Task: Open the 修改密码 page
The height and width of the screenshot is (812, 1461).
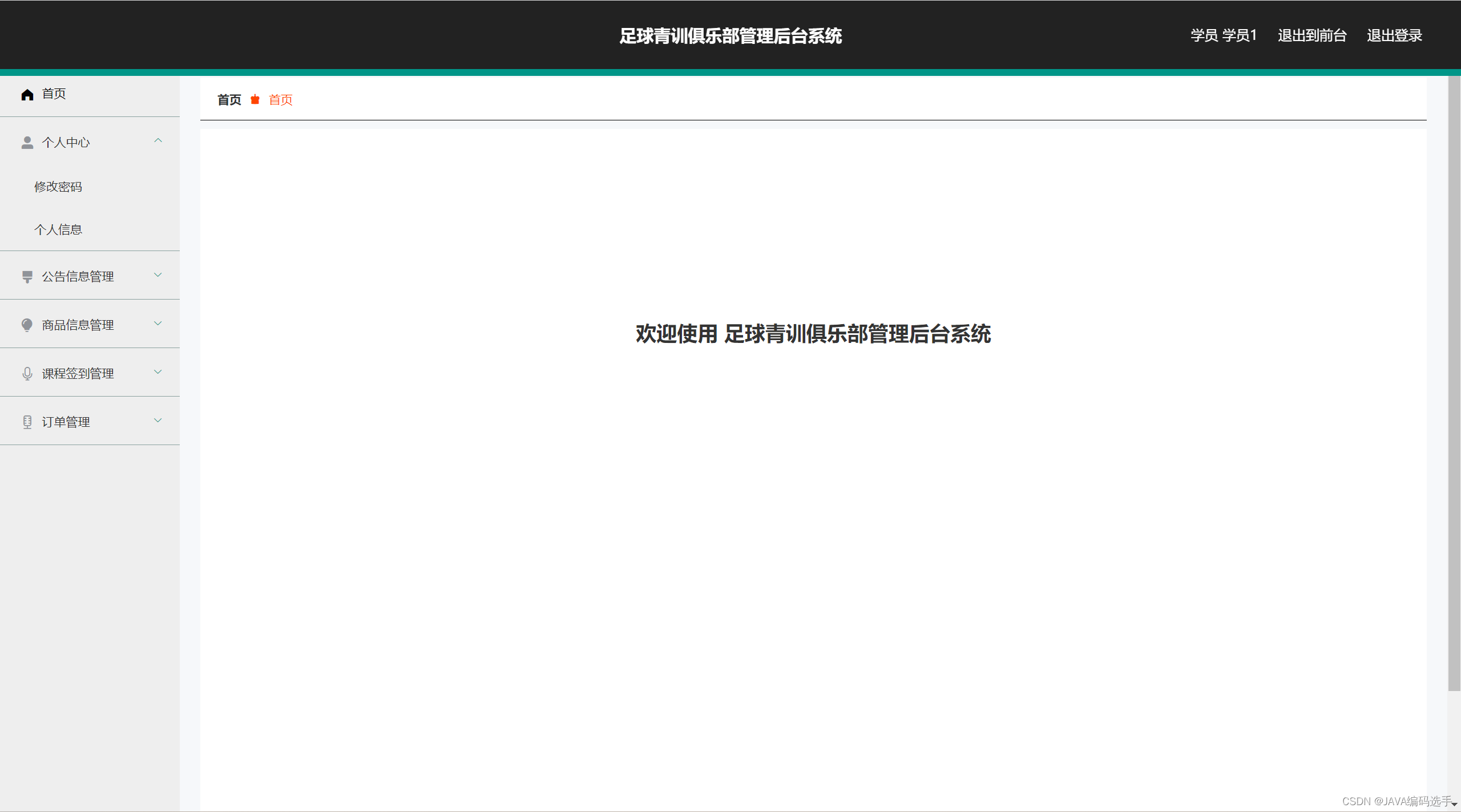Action: click(x=58, y=186)
